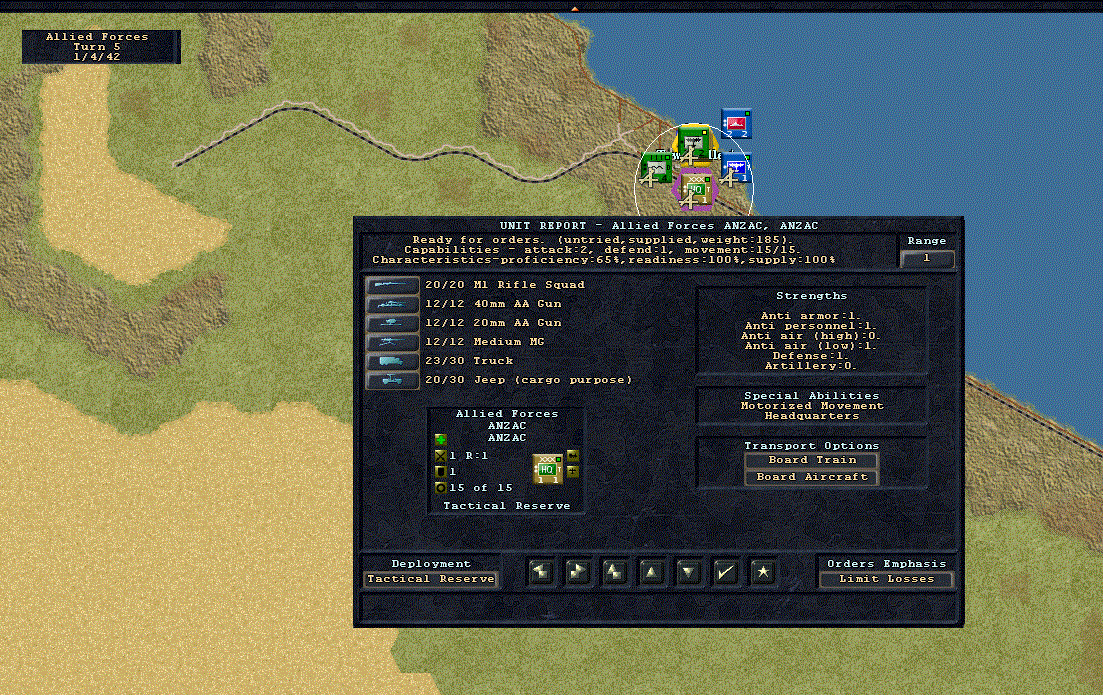The image size is (1103, 695).
Task: Click the Board Train button
Action: point(812,460)
